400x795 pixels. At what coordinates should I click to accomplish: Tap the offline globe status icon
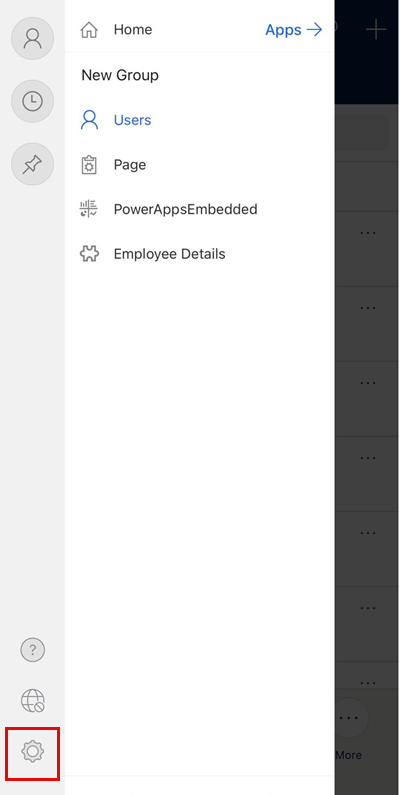point(32,701)
